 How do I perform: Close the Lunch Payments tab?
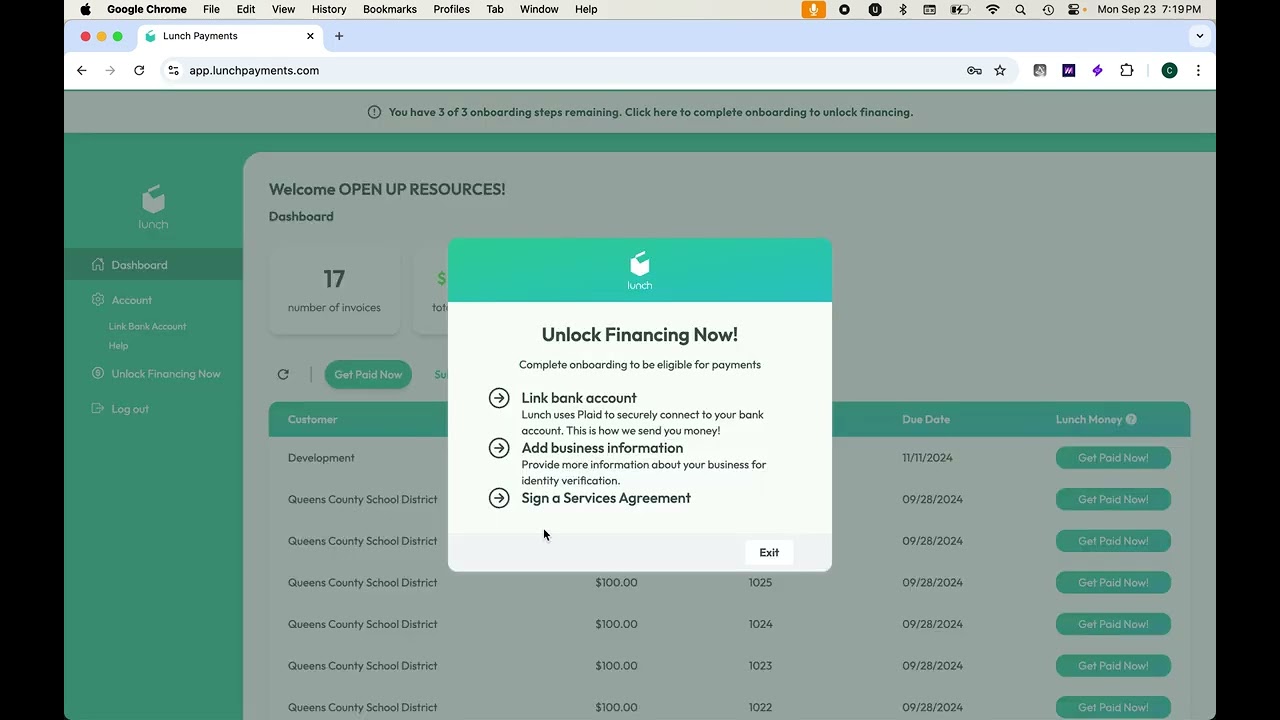point(310,36)
